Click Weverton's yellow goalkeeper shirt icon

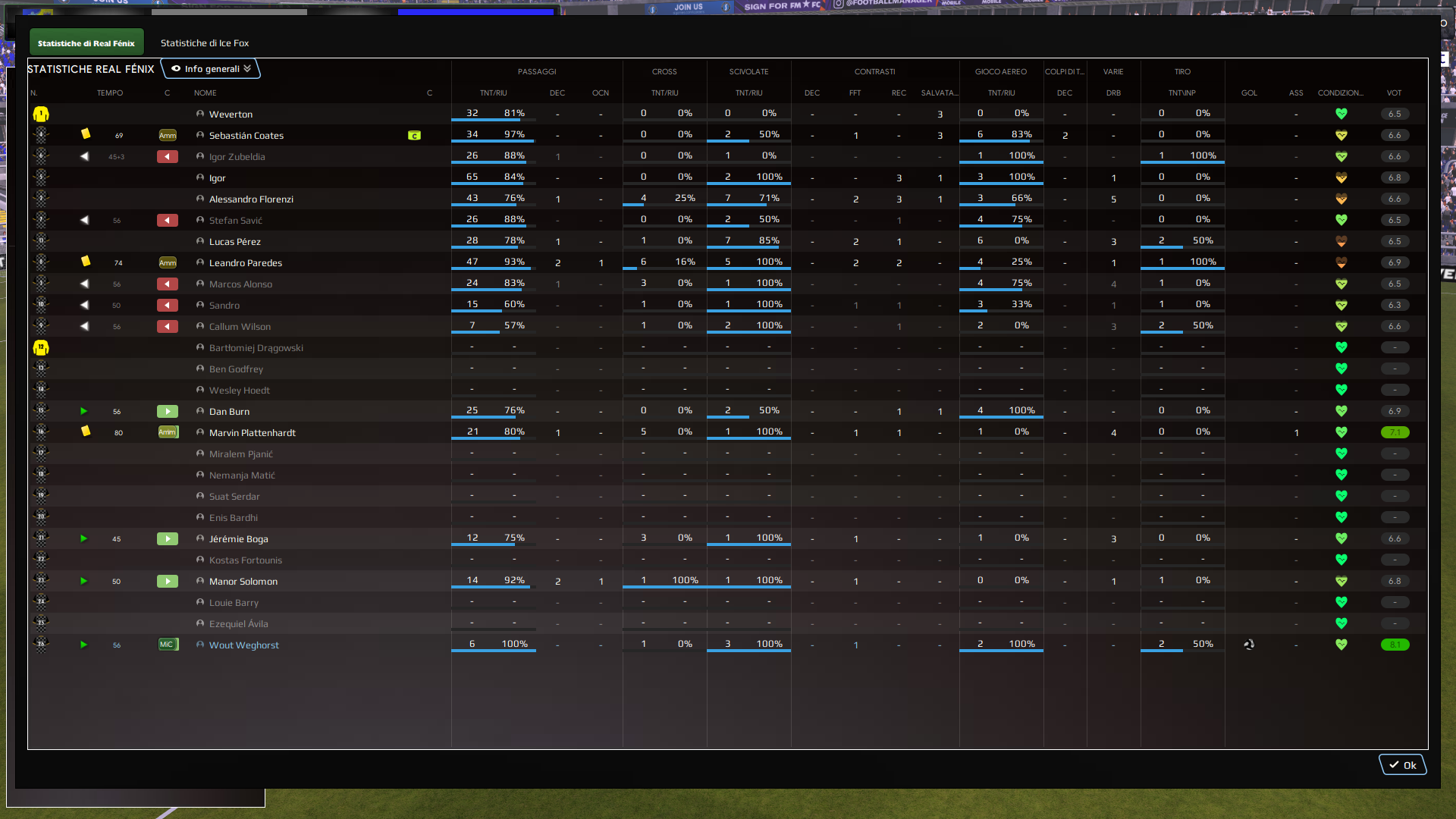coord(41,115)
